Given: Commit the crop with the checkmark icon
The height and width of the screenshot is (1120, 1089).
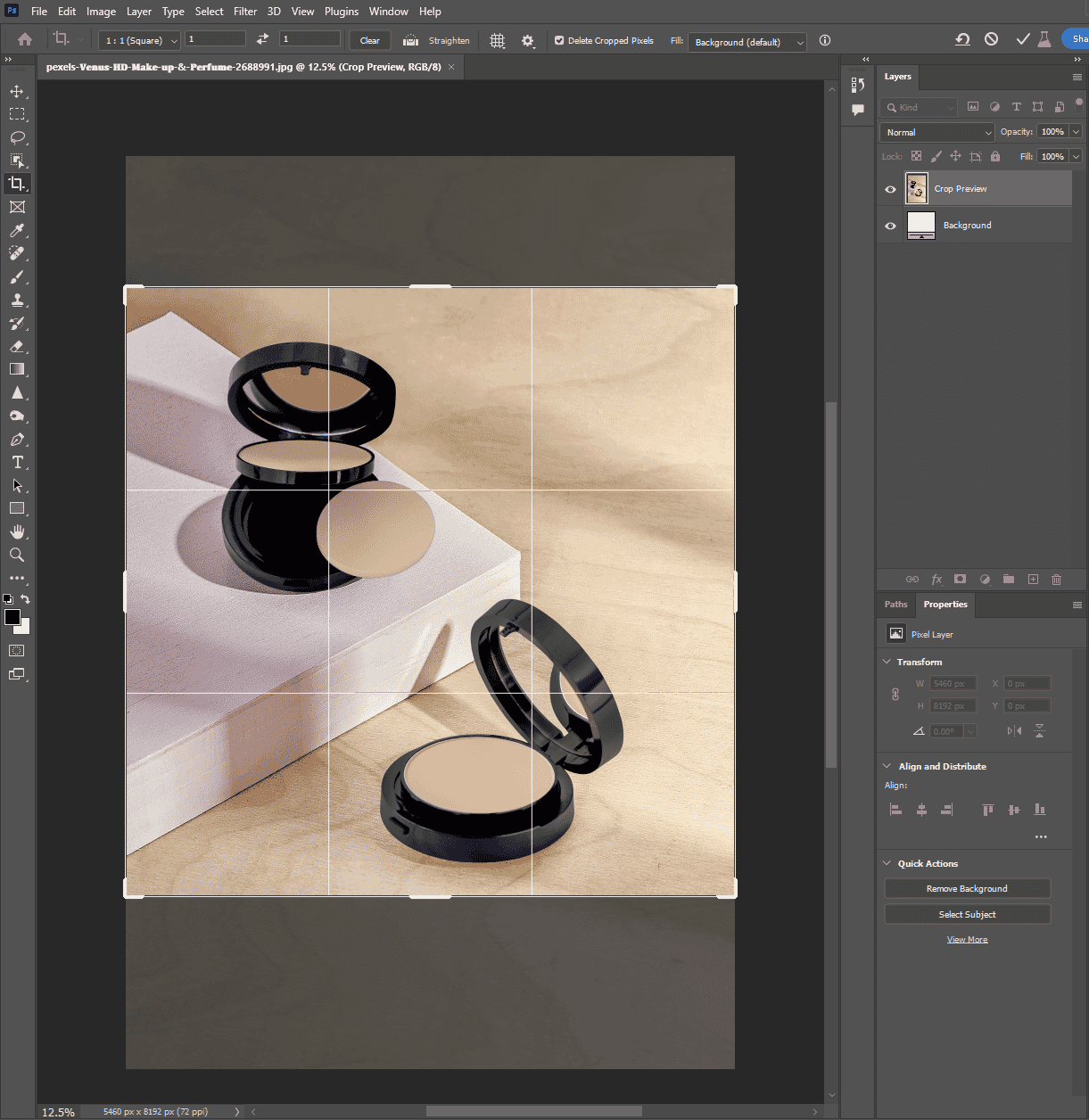Looking at the screenshot, I should click(1022, 39).
